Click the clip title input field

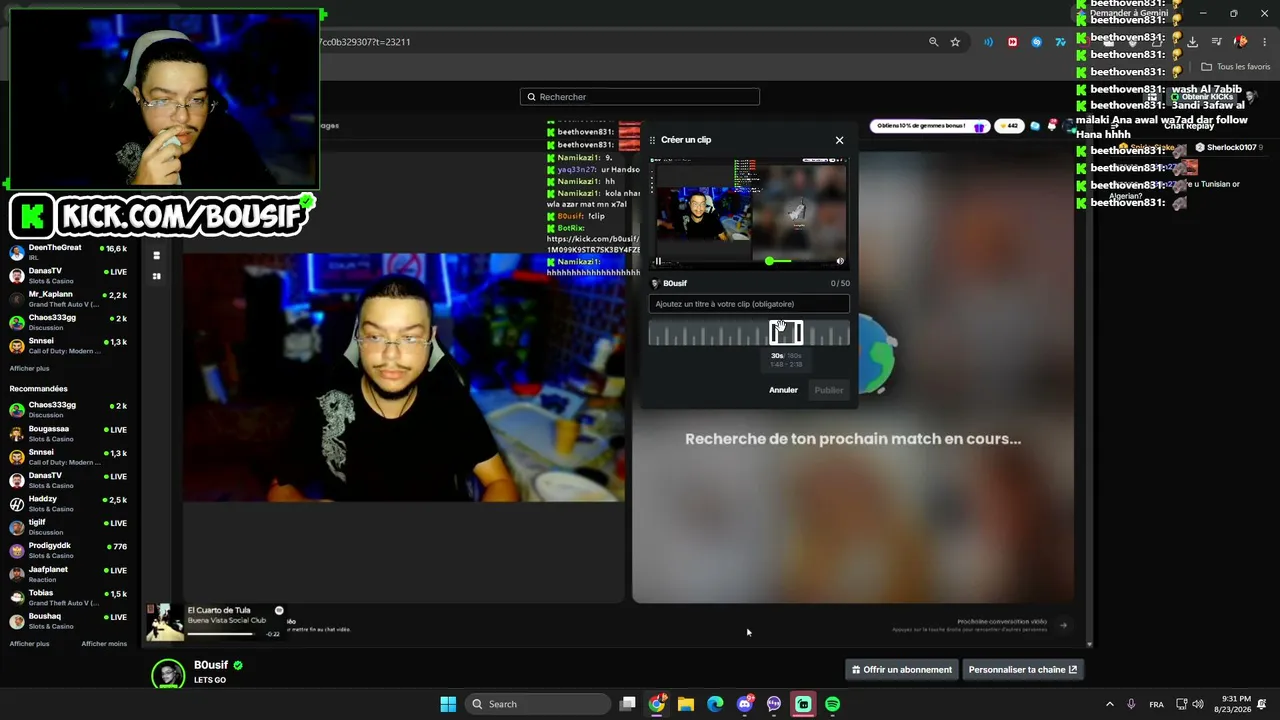749,304
